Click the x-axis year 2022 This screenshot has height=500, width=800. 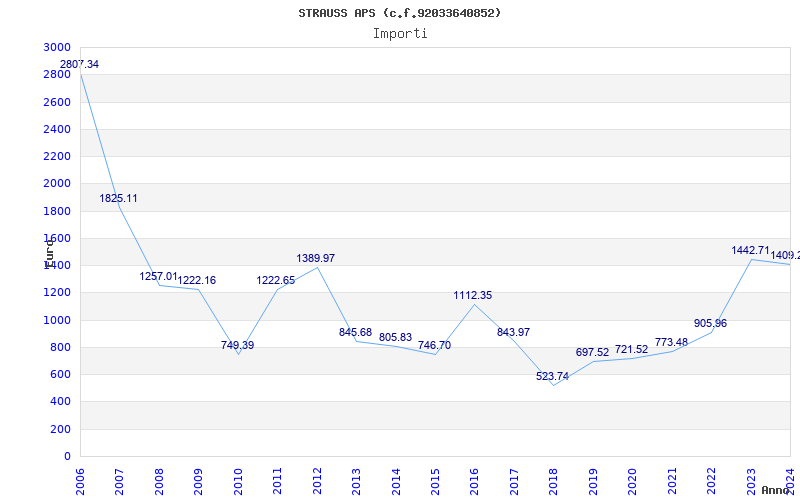[712, 482]
